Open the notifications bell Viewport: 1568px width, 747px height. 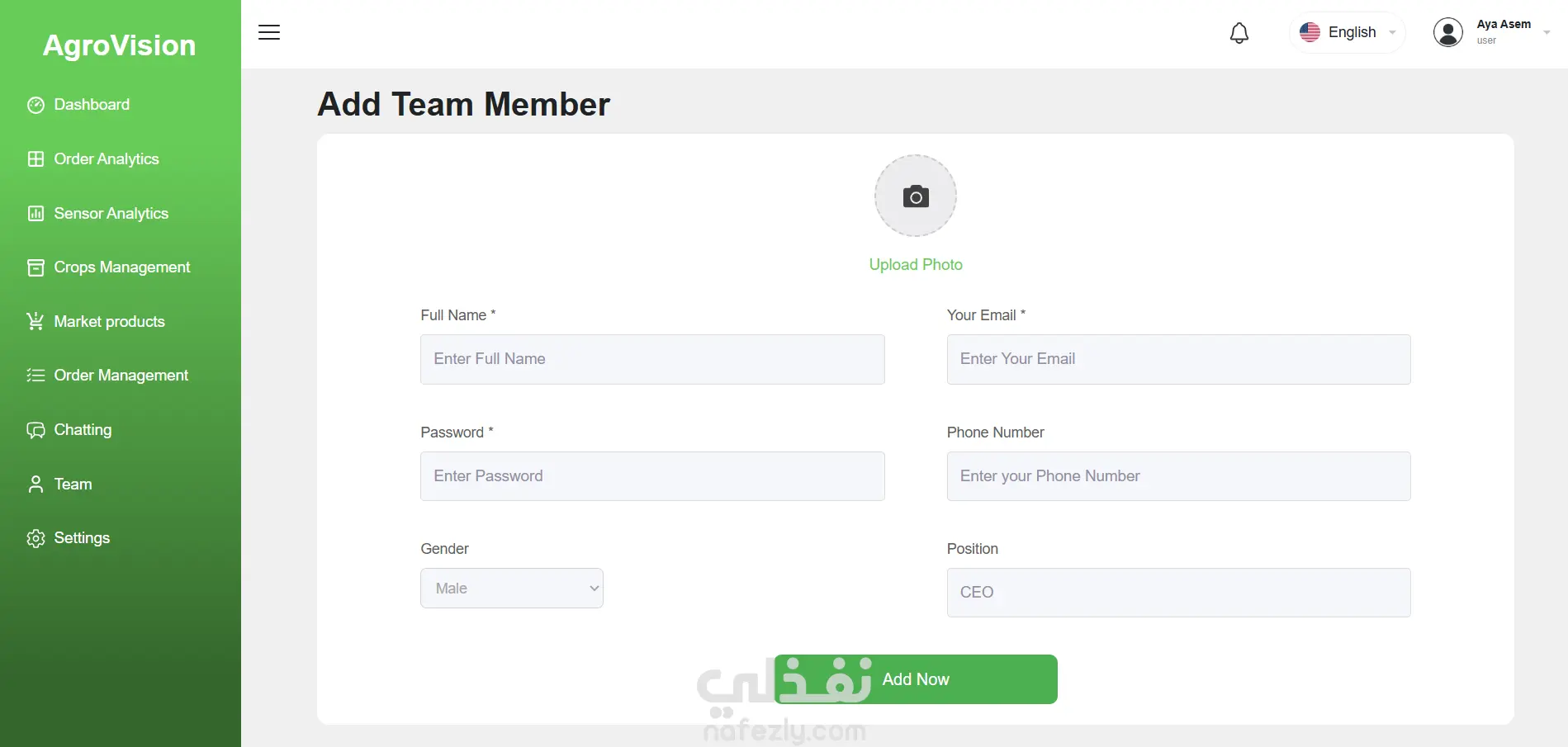[x=1239, y=33]
